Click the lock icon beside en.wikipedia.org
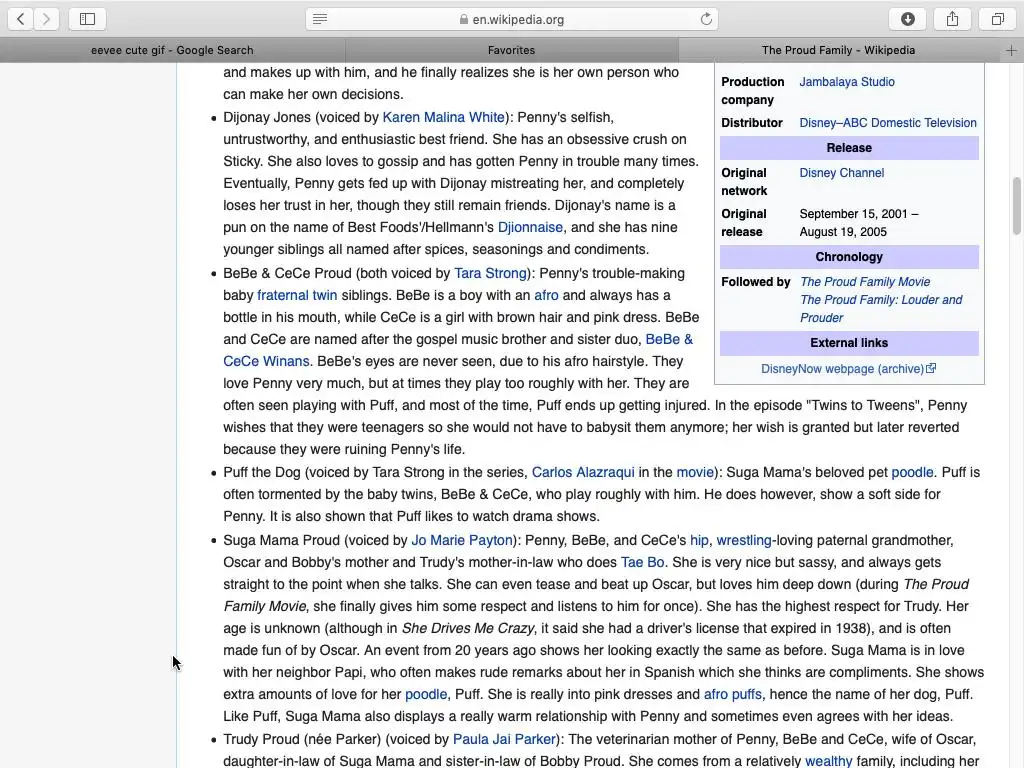1024x768 pixels. pyautogui.click(x=464, y=20)
